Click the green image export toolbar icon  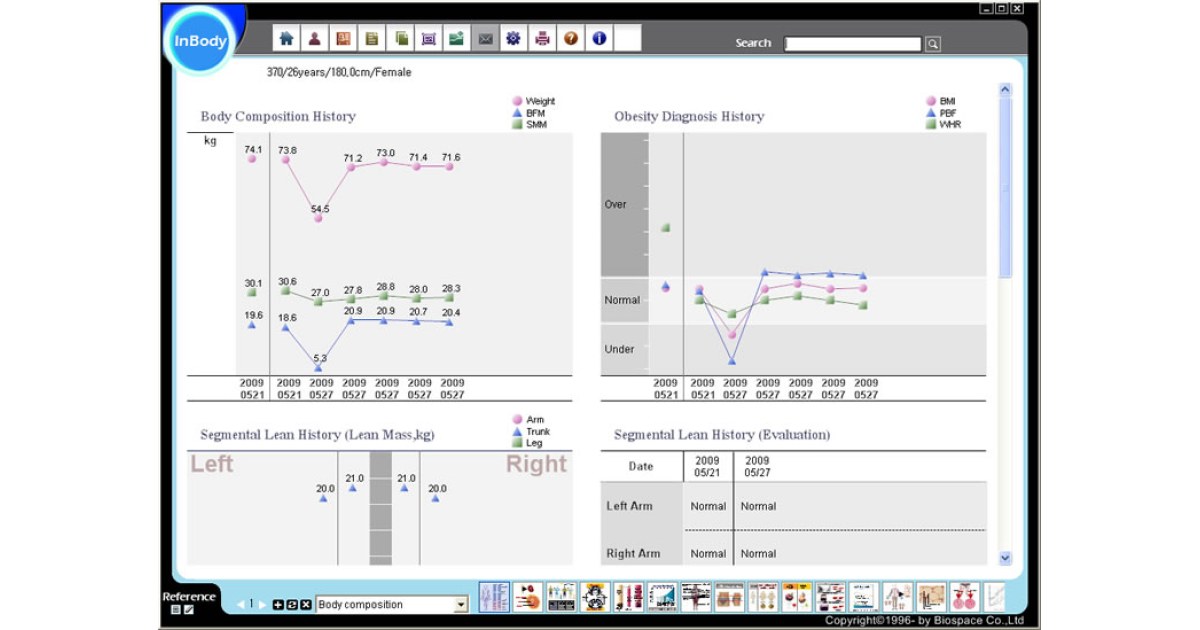pyautogui.click(x=455, y=40)
